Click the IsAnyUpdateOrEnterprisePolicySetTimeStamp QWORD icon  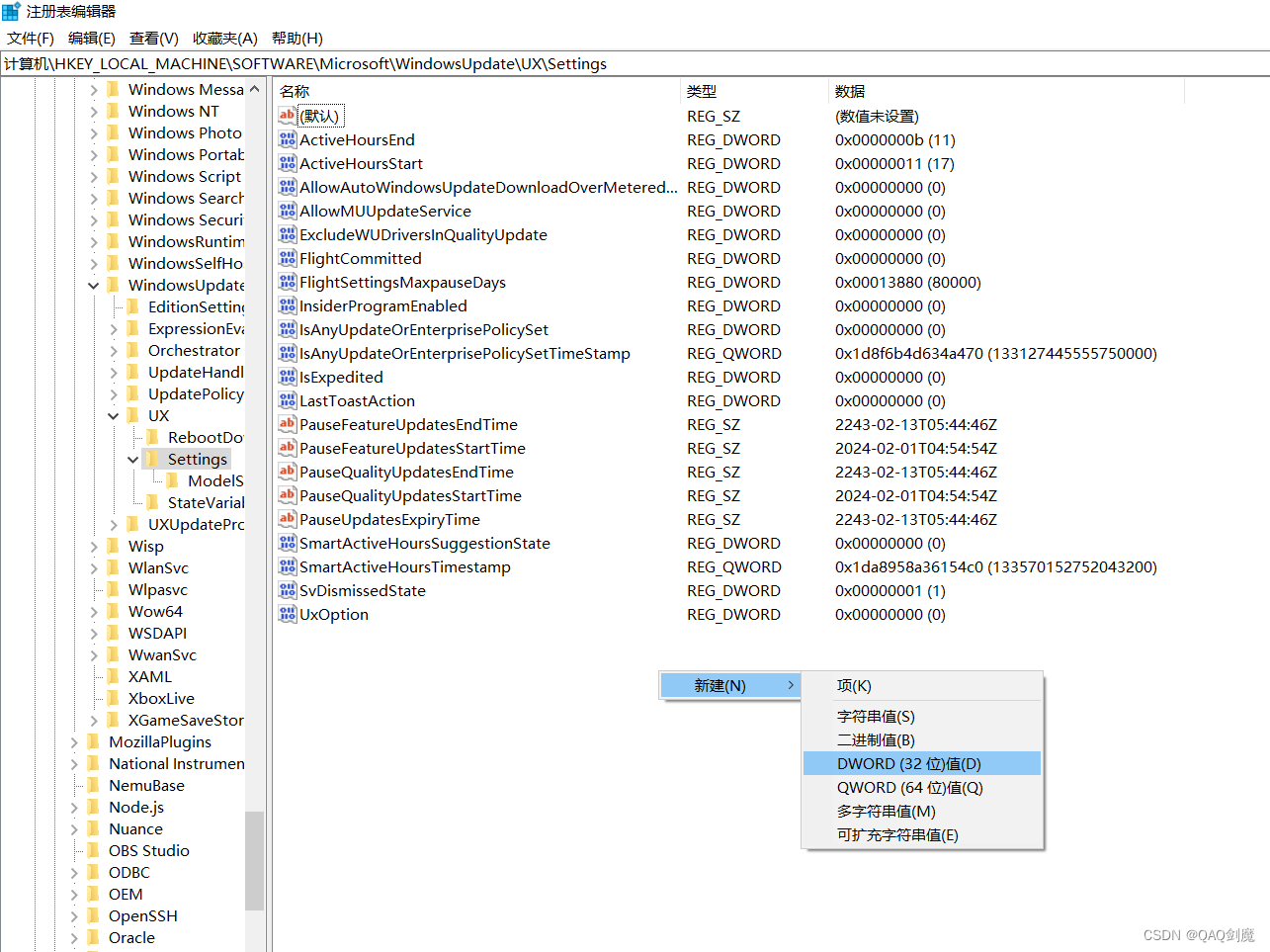coord(288,353)
